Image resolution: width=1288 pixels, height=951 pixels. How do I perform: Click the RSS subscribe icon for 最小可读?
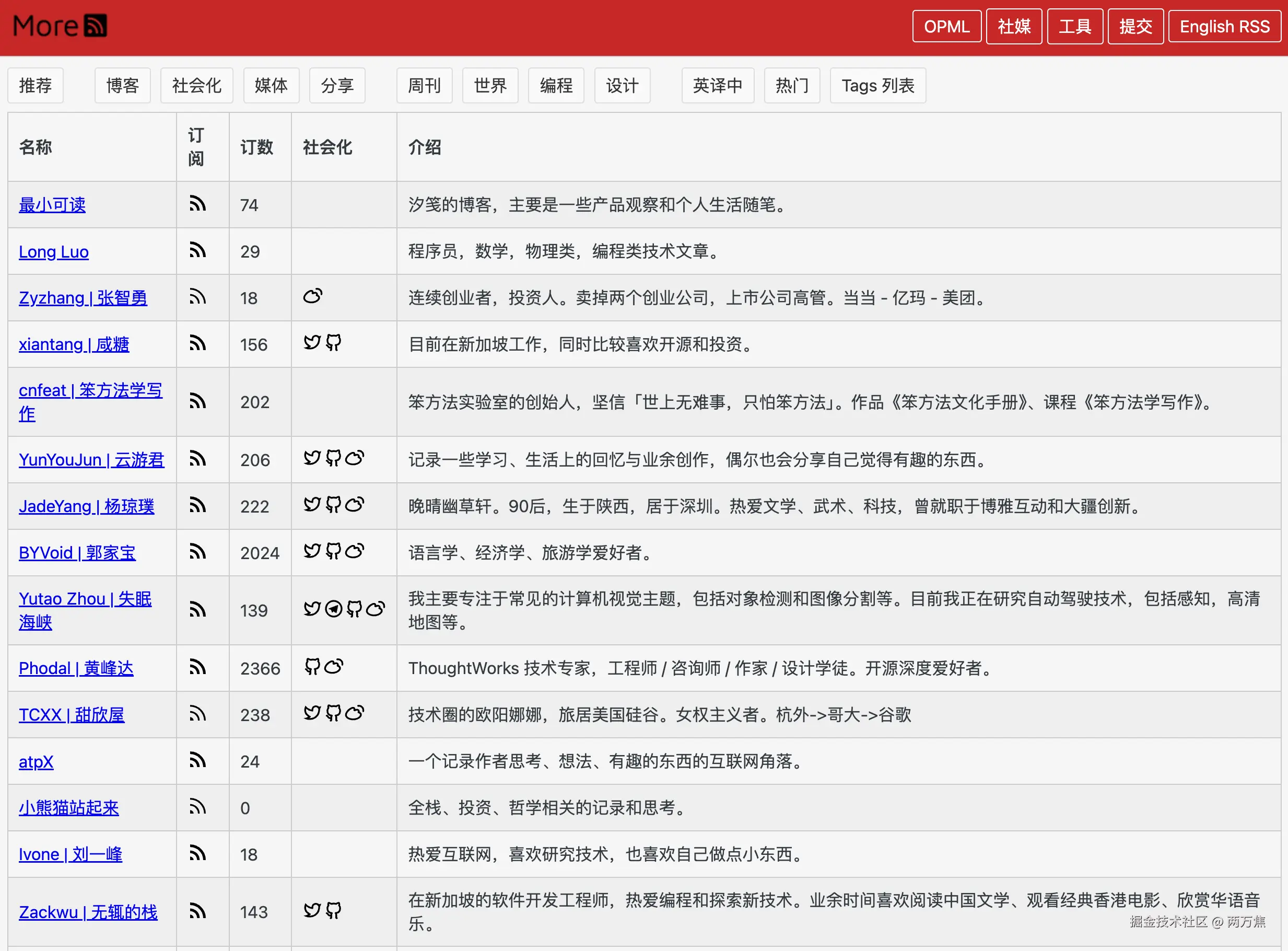coord(197,204)
